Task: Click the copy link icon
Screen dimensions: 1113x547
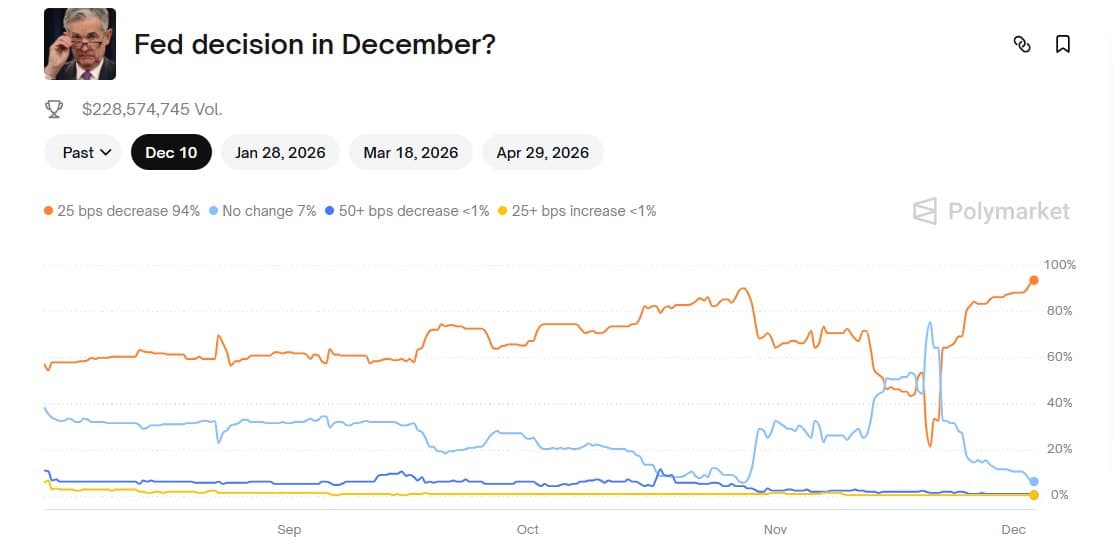Action: coord(1022,44)
